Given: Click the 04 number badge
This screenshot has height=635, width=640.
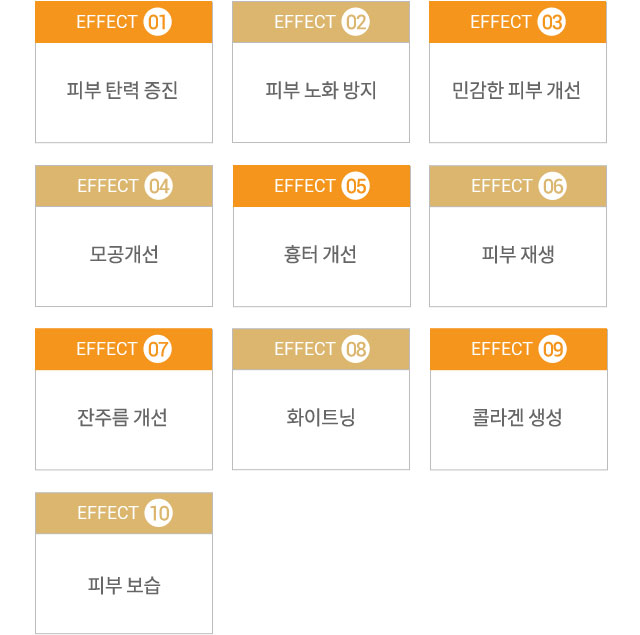Looking at the screenshot, I should pyautogui.click(x=158, y=186).
